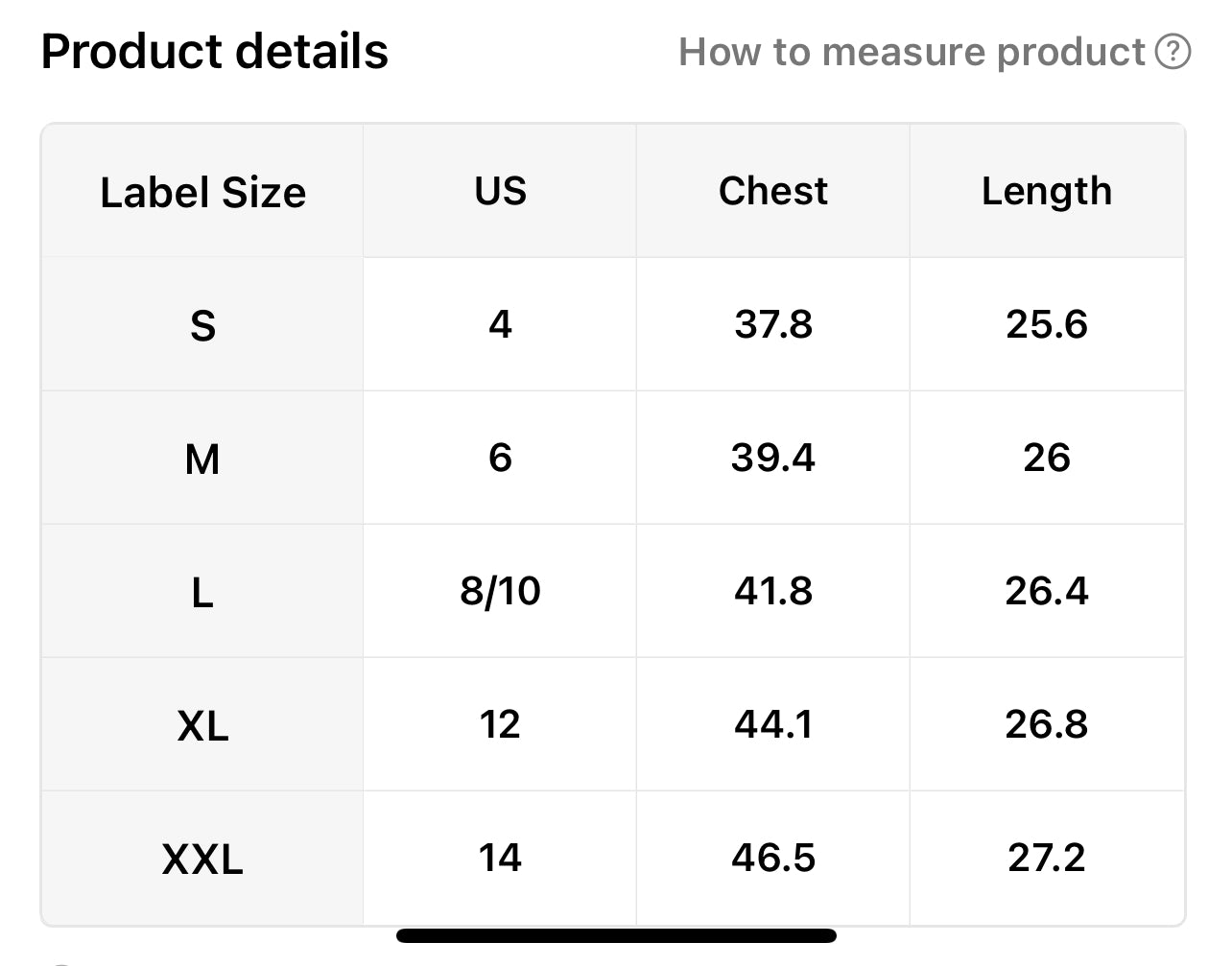Click the Product details heading

[215, 52]
